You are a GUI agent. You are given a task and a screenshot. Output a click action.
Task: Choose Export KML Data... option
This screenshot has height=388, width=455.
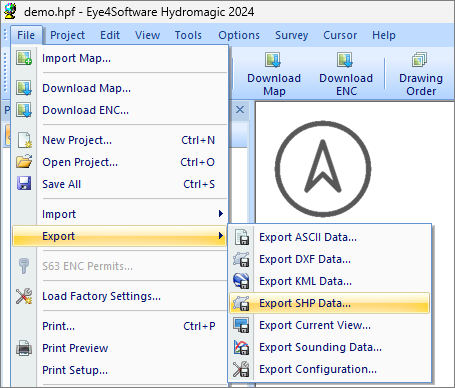point(329,281)
